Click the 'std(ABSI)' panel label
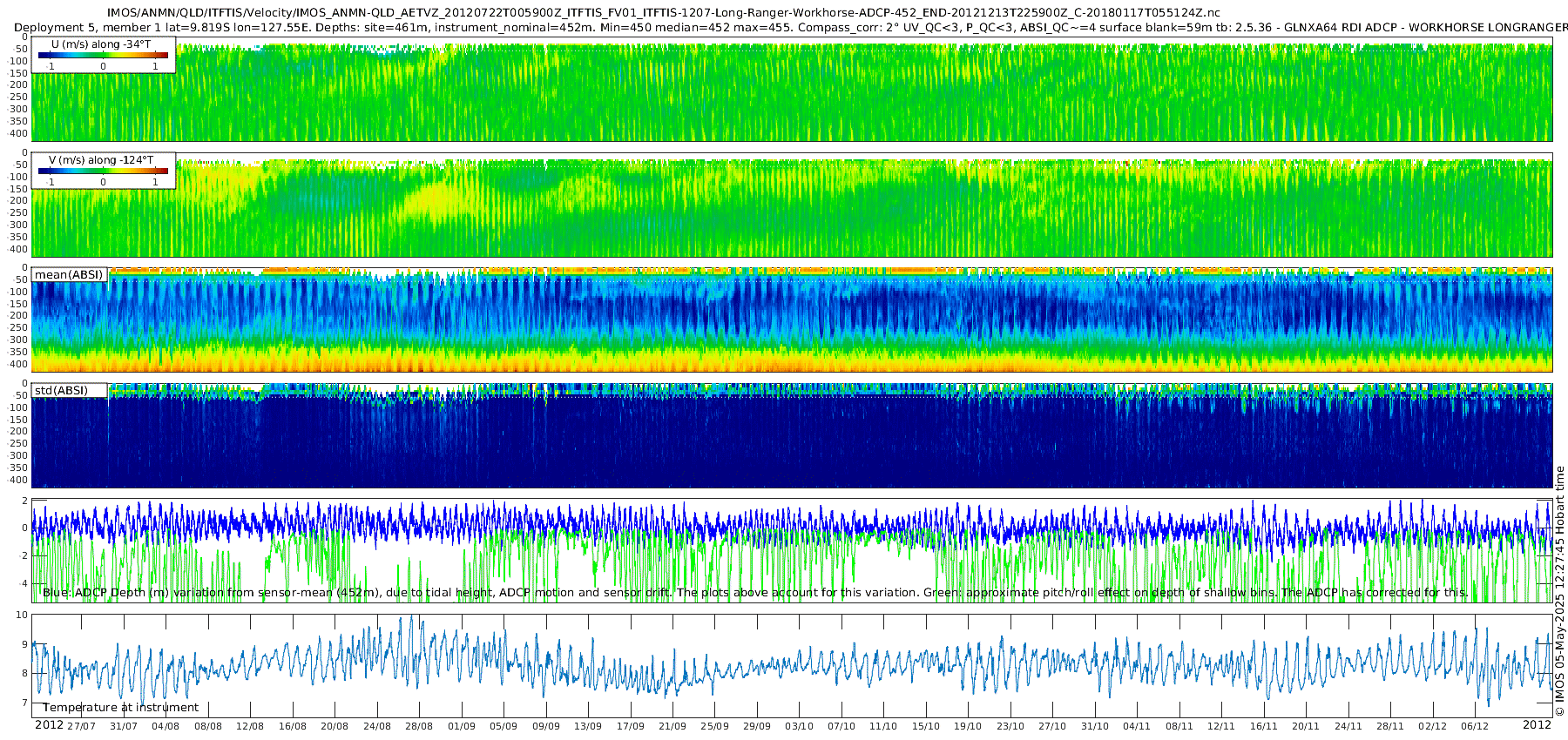The width and height of the screenshot is (1568, 740). point(61,391)
